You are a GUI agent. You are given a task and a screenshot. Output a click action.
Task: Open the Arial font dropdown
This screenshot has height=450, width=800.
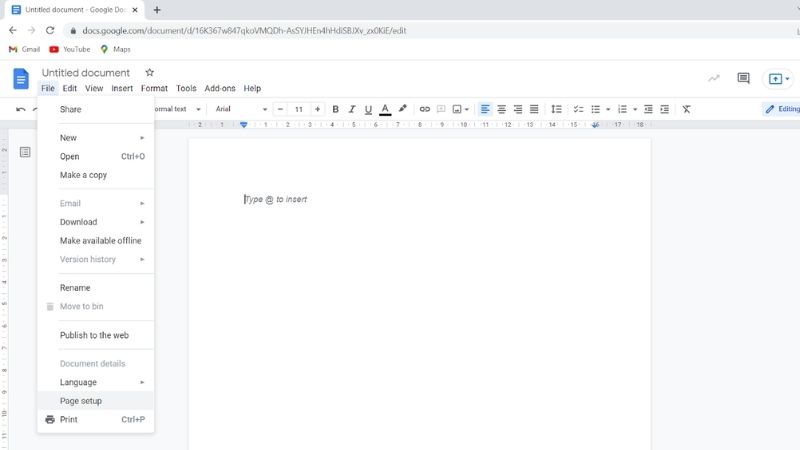pyautogui.click(x=241, y=109)
